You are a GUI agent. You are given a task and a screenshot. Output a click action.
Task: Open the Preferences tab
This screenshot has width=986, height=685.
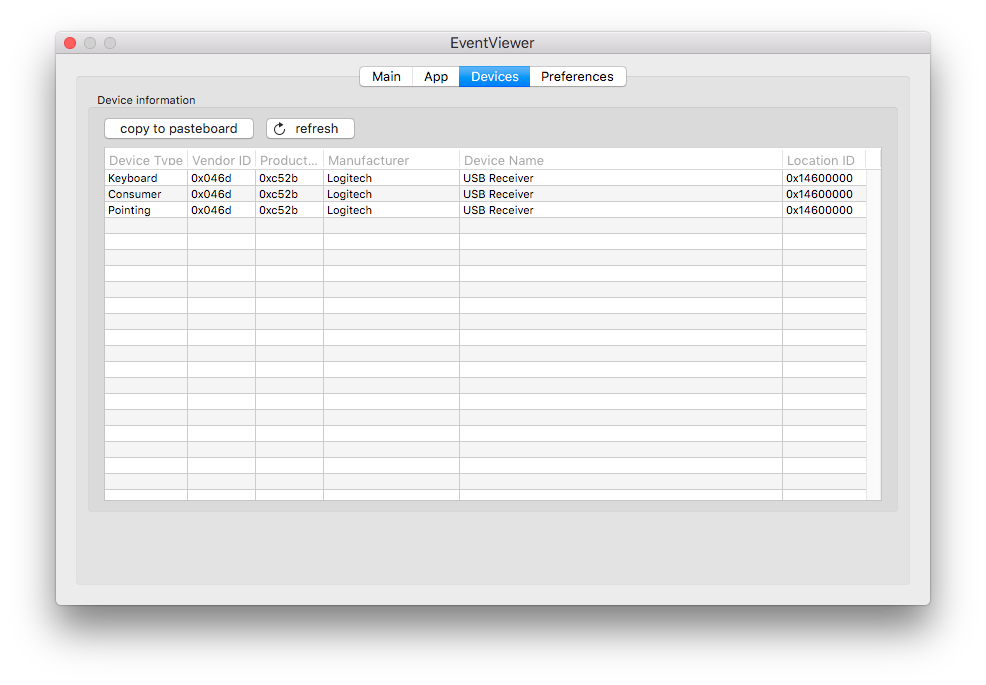tap(577, 77)
